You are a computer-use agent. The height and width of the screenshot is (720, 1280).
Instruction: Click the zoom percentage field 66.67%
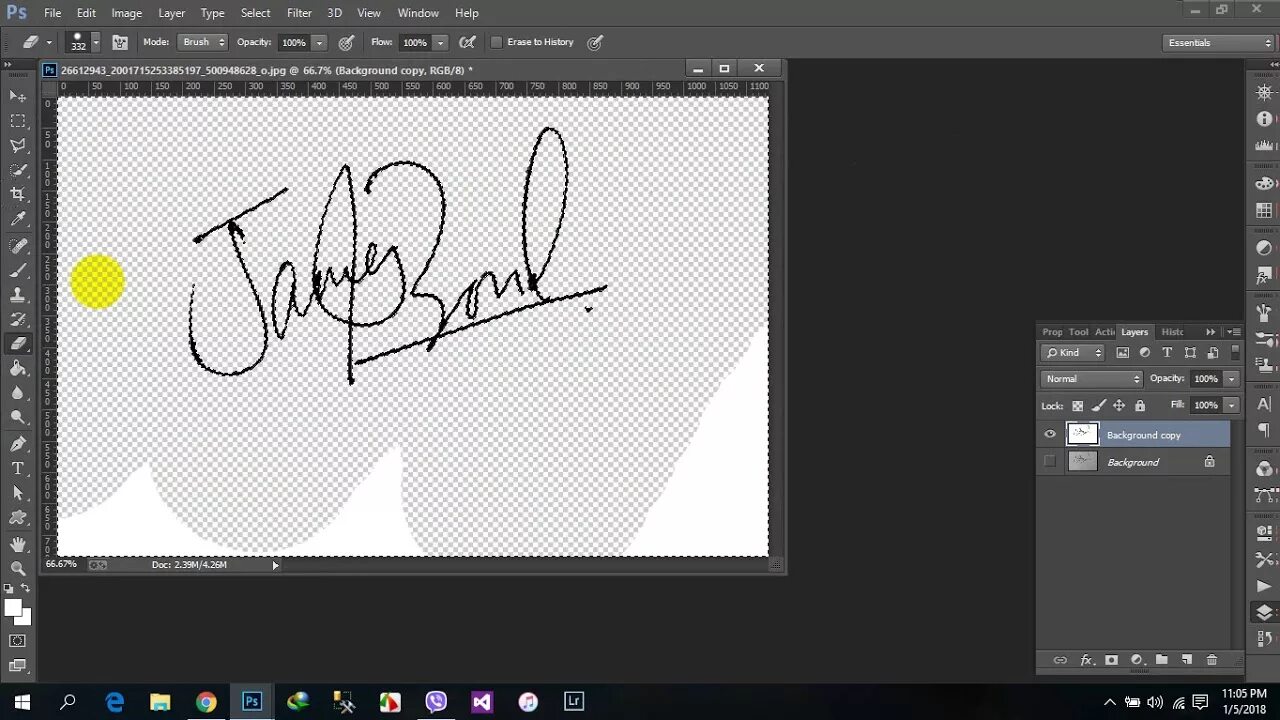61,565
